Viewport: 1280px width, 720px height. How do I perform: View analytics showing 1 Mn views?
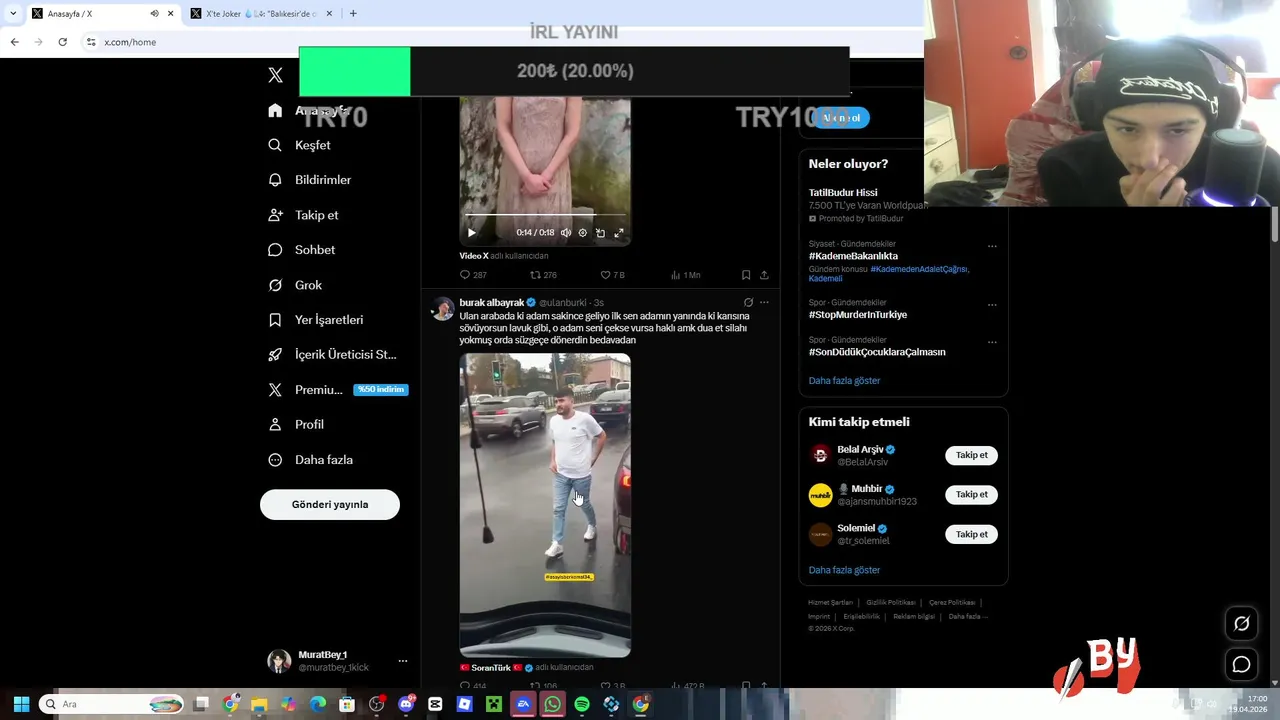(x=685, y=275)
